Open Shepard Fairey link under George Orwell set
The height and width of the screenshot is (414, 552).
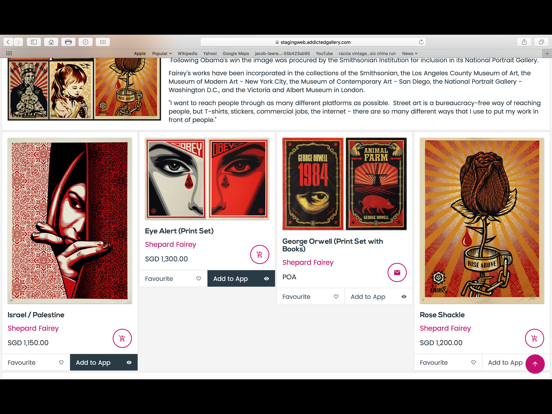tap(308, 262)
